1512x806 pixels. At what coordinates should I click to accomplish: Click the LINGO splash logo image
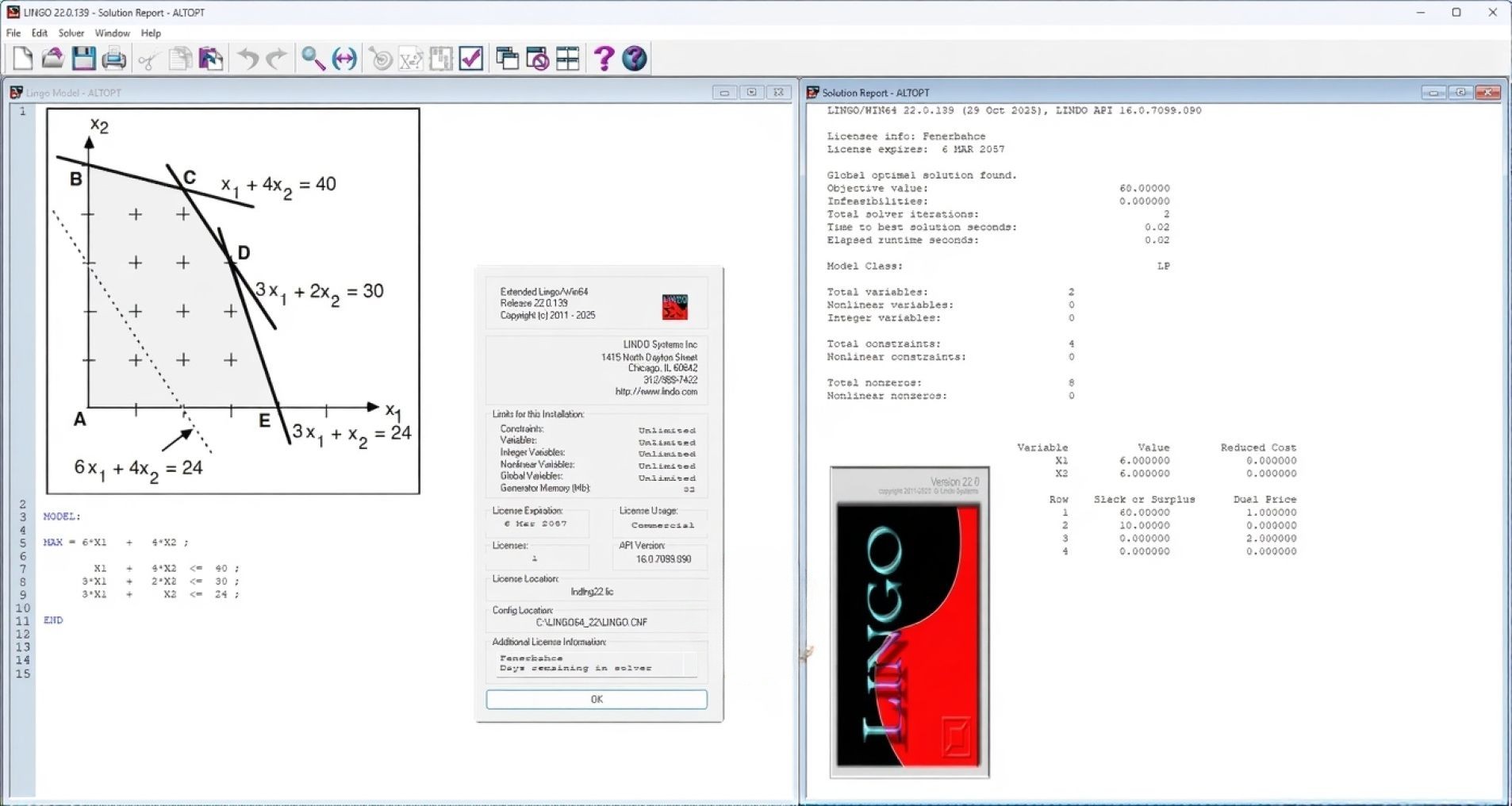(909, 623)
